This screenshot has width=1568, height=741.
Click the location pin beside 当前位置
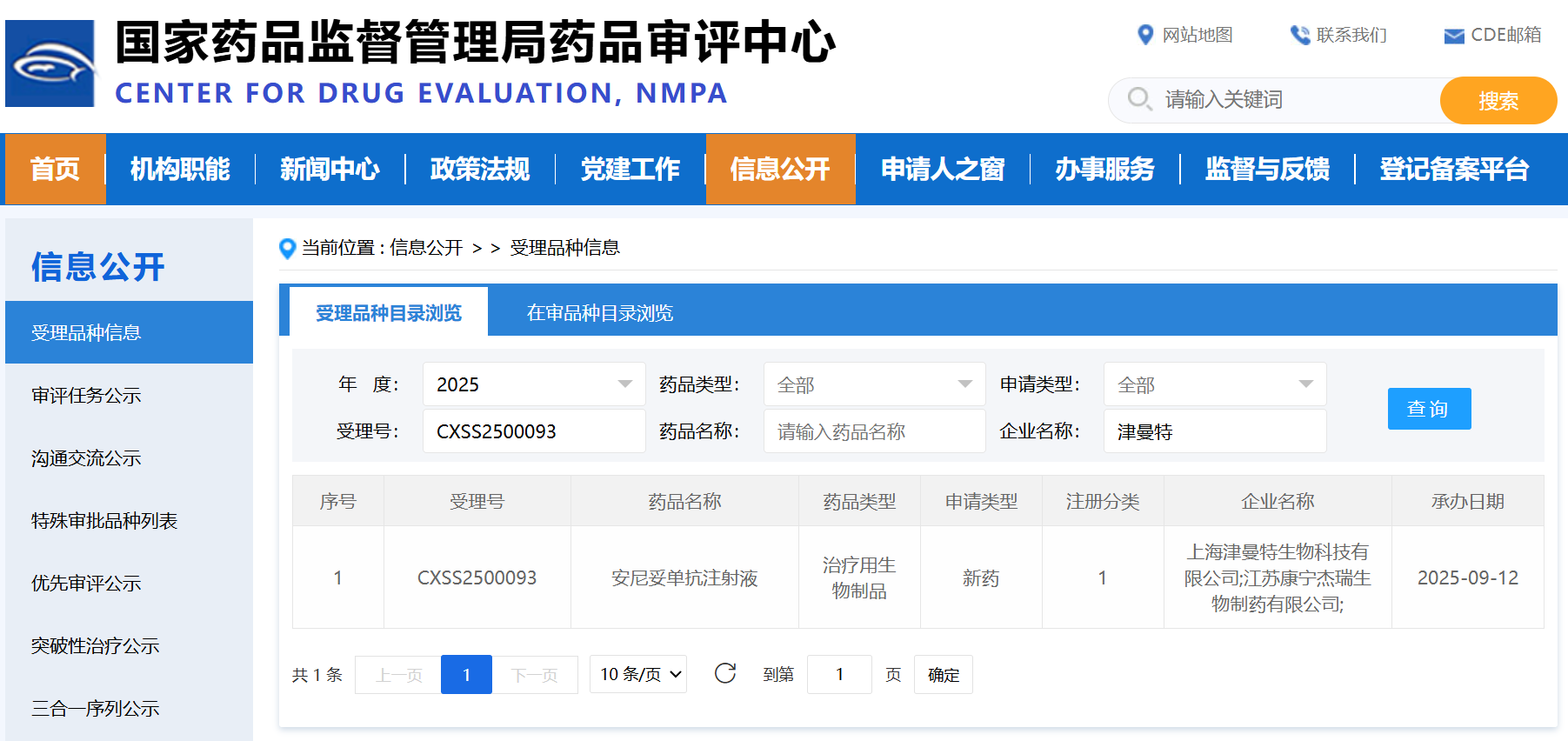point(287,249)
